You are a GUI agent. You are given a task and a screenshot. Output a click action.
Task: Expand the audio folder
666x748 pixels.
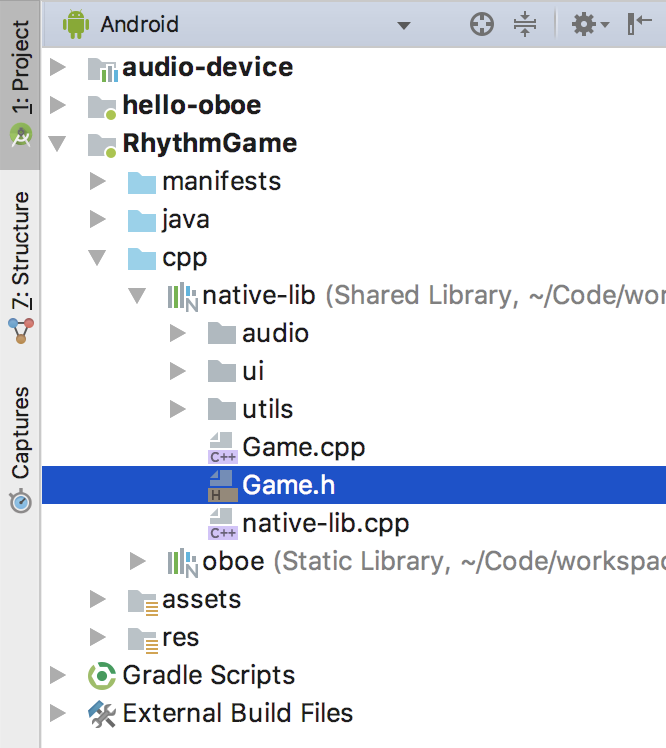[x=178, y=334]
